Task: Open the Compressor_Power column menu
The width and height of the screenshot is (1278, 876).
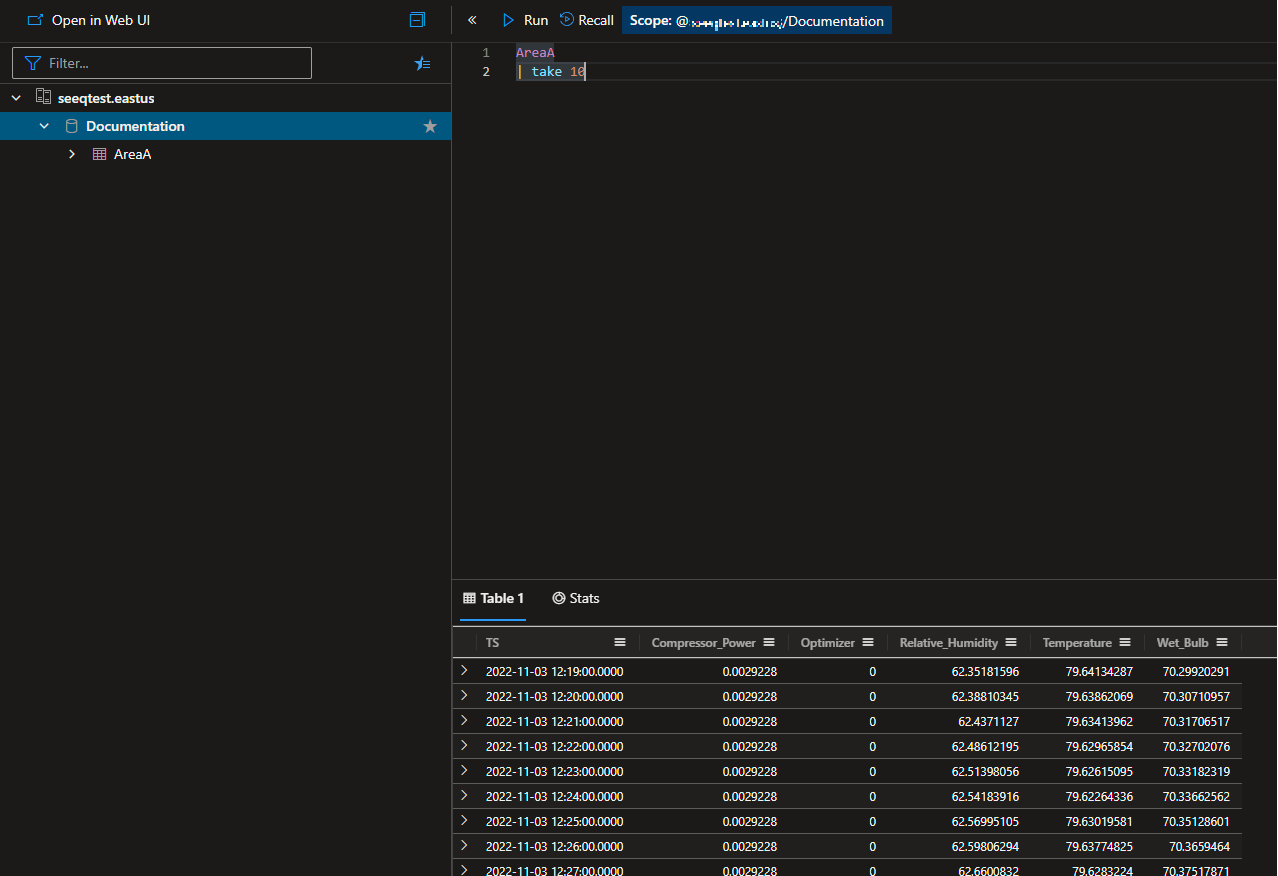Action: (769, 642)
